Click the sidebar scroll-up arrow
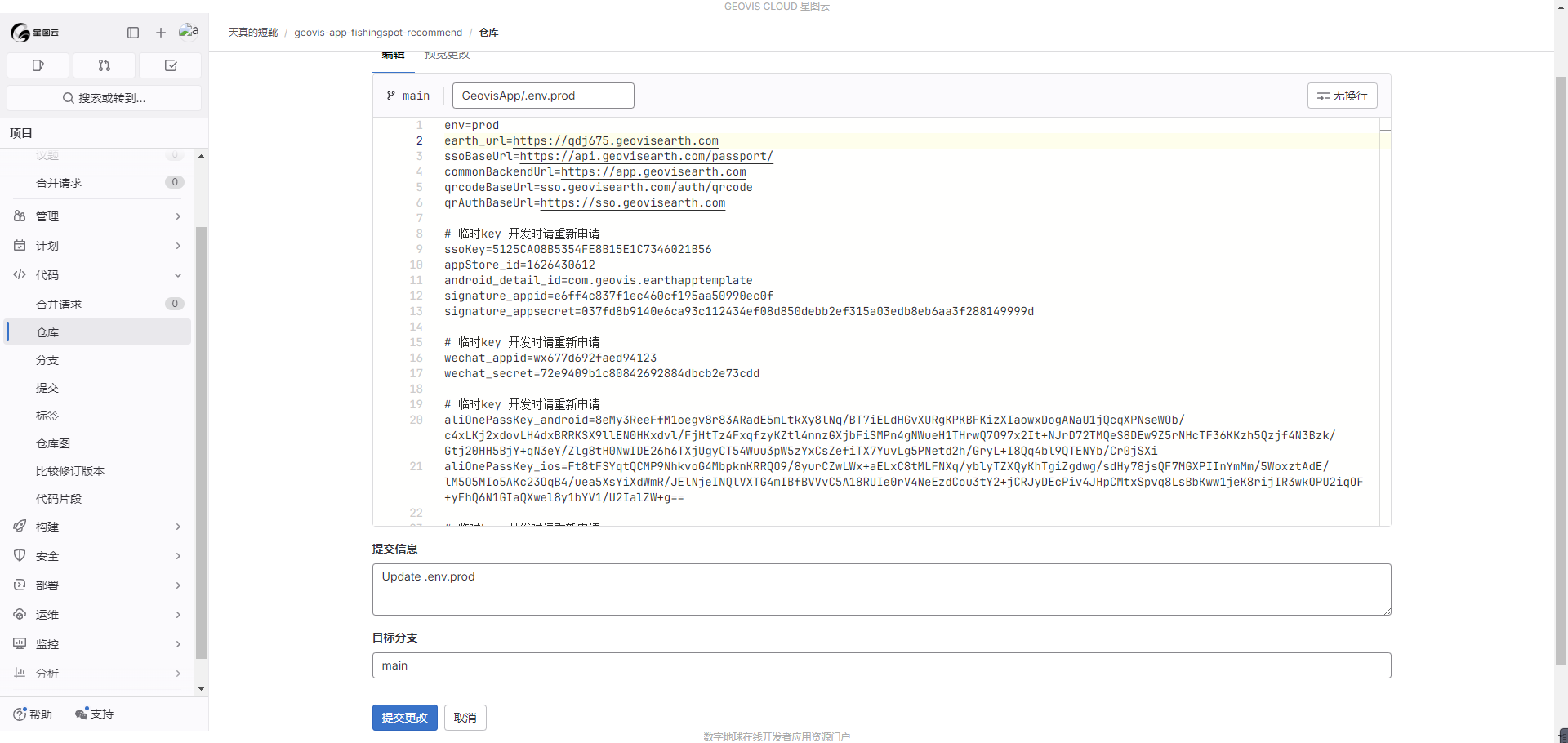The height and width of the screenshot is (743, 1568). point(201,156)
